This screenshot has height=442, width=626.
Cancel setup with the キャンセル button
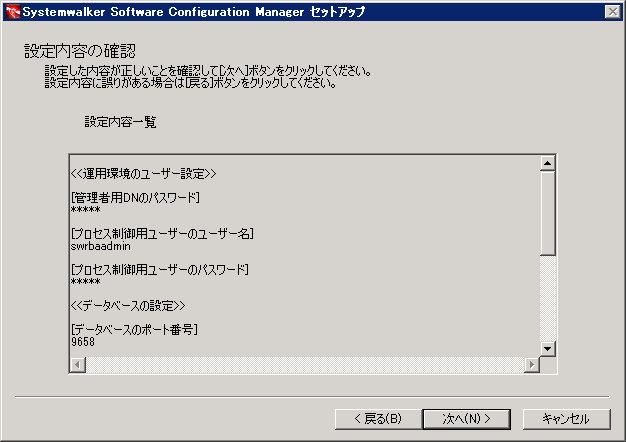[x=566, y=419]
